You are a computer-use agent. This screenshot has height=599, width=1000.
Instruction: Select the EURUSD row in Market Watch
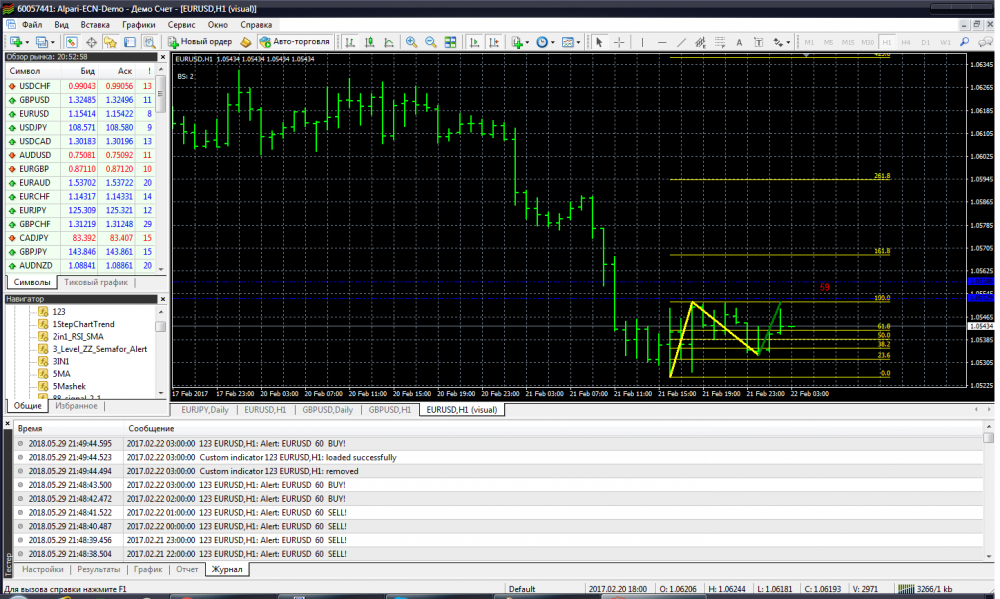point(80,114)
